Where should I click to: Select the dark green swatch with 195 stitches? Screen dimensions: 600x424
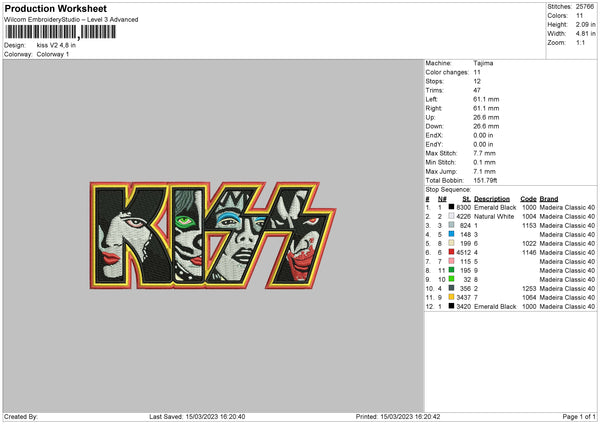point(452,270)
